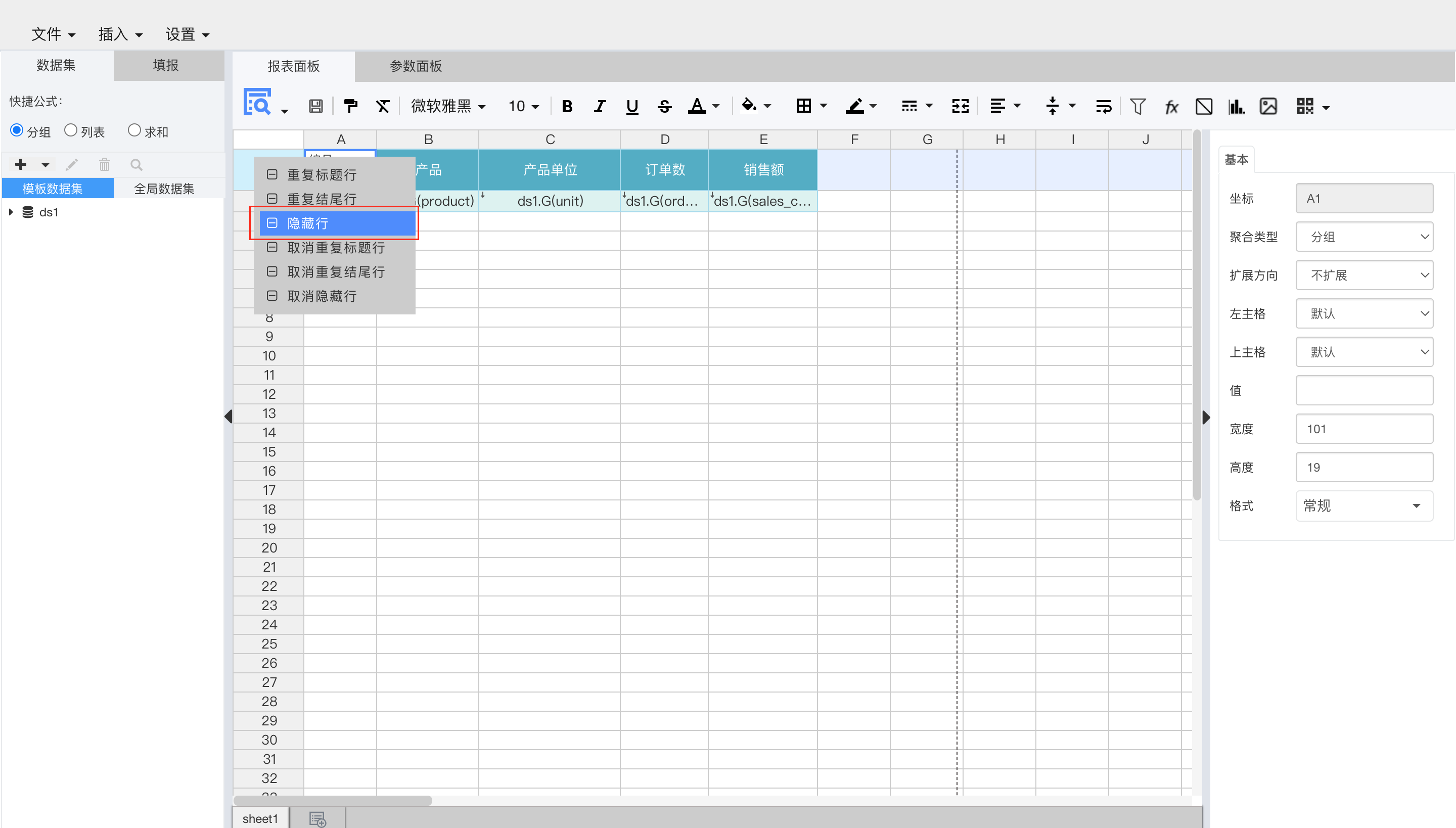Open the font size 10 dropdown
Screen dimensions: 1456x828
point(523,106)
